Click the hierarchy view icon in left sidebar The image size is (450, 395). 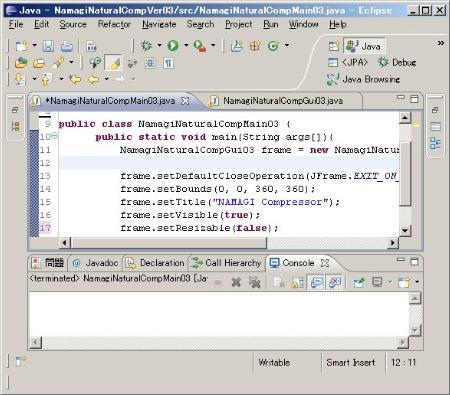15,127
